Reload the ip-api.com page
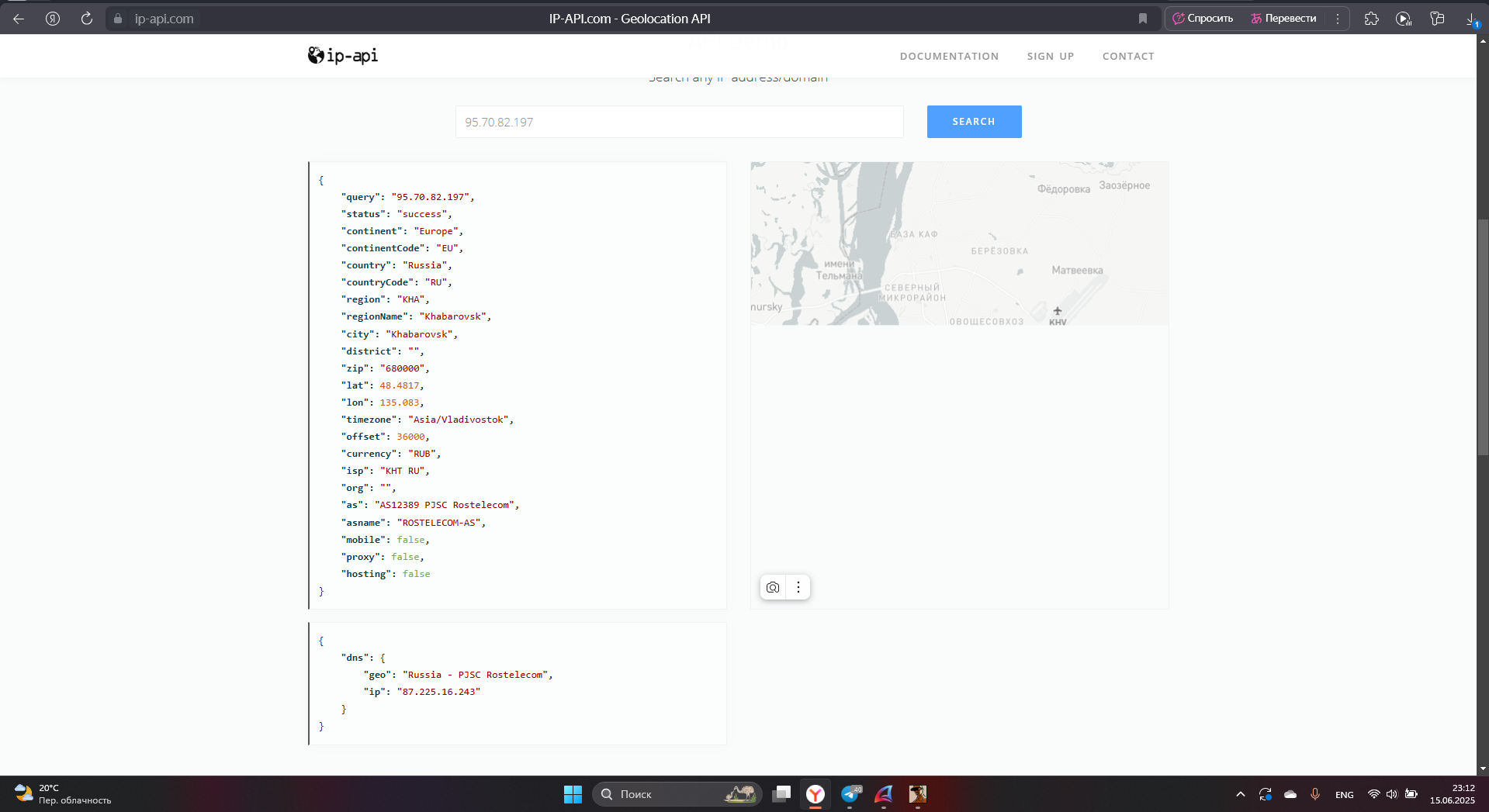 [87, 19]
